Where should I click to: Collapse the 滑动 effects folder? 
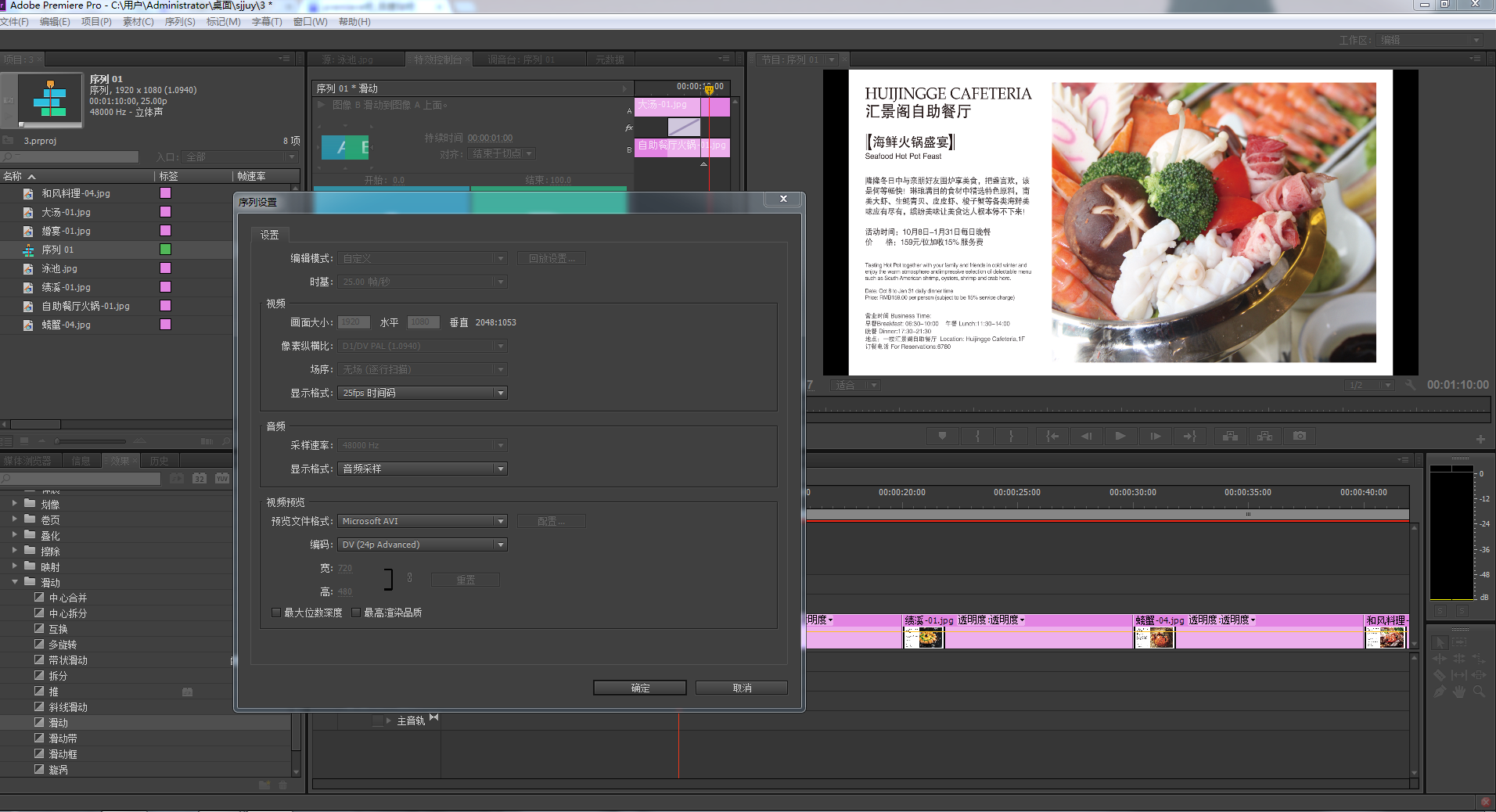[15, 582]
